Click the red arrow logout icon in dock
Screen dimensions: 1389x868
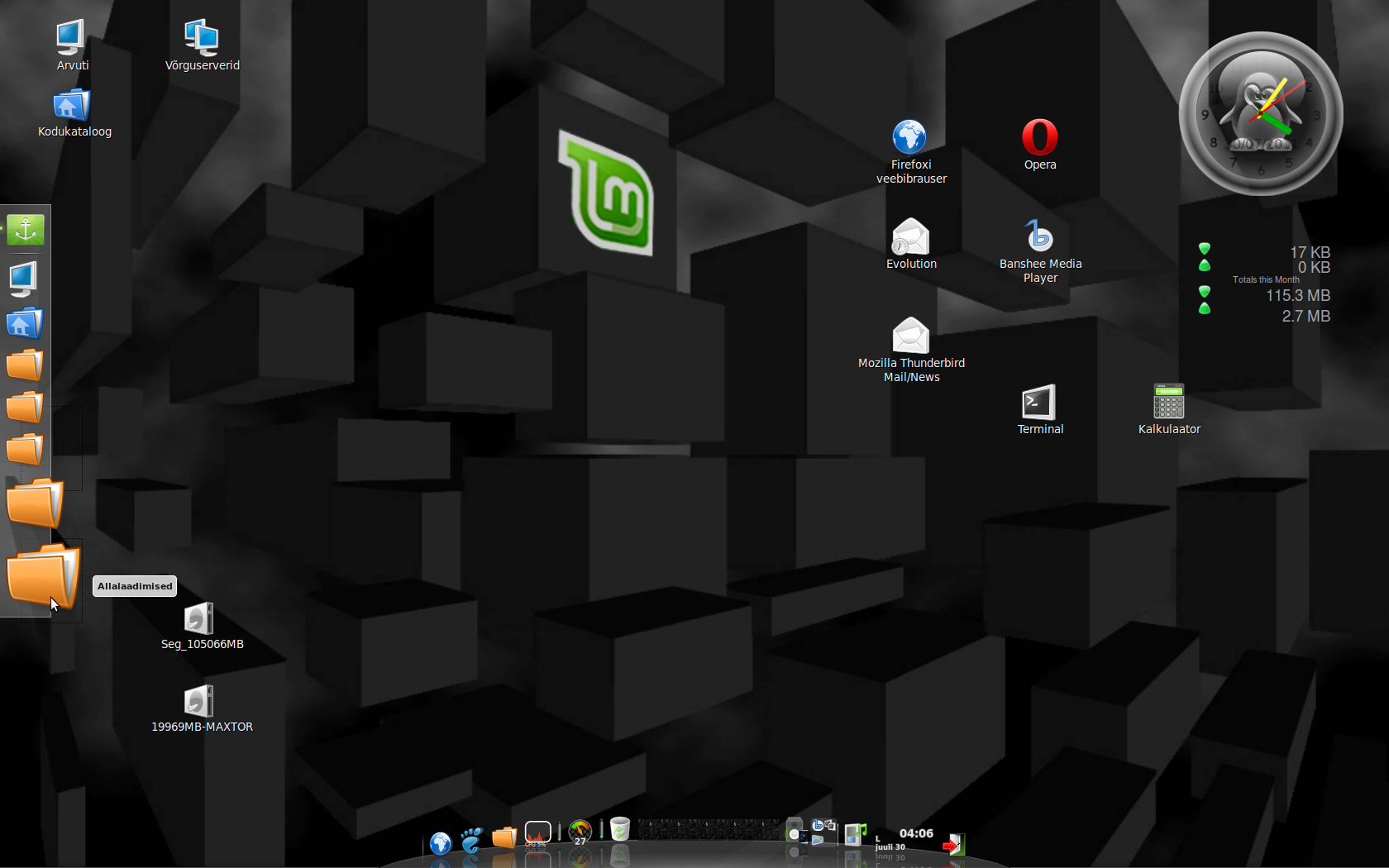953,844
